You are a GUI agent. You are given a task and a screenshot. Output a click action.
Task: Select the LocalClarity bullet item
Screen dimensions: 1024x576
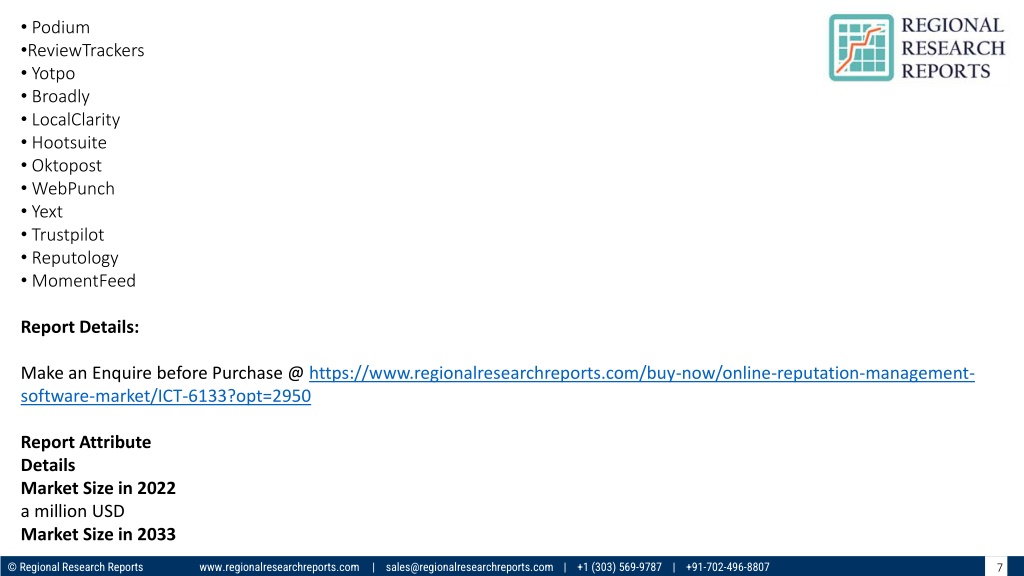(x=71, y=120)
